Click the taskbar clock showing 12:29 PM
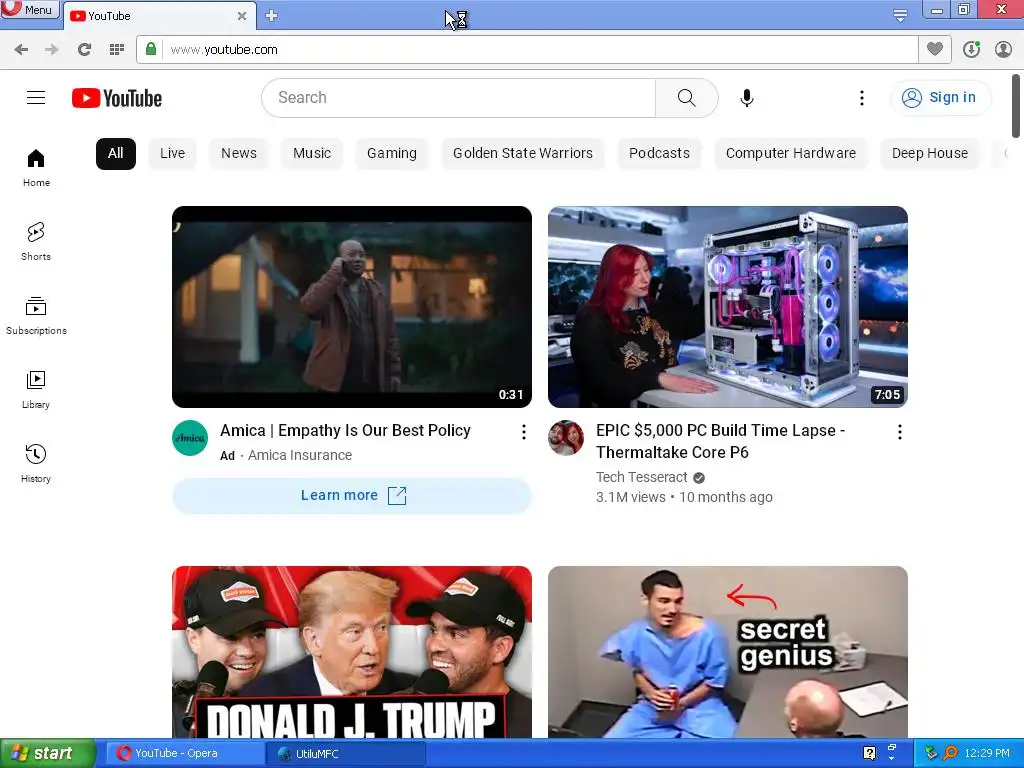 tap(987, 753)
